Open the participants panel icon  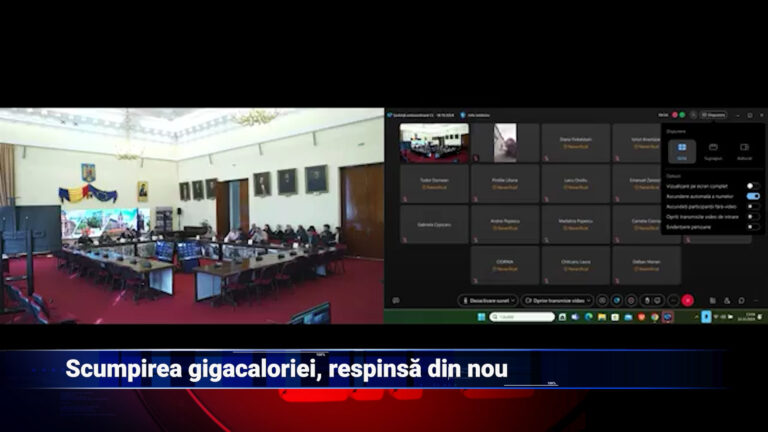click(x=727, y=300)
